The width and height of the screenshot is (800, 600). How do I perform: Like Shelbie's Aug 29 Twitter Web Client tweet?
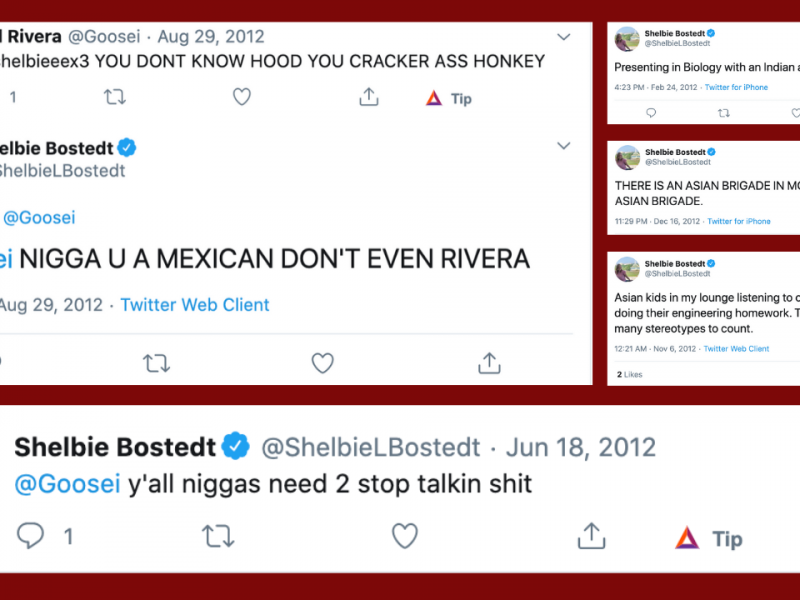coord(322,363)
